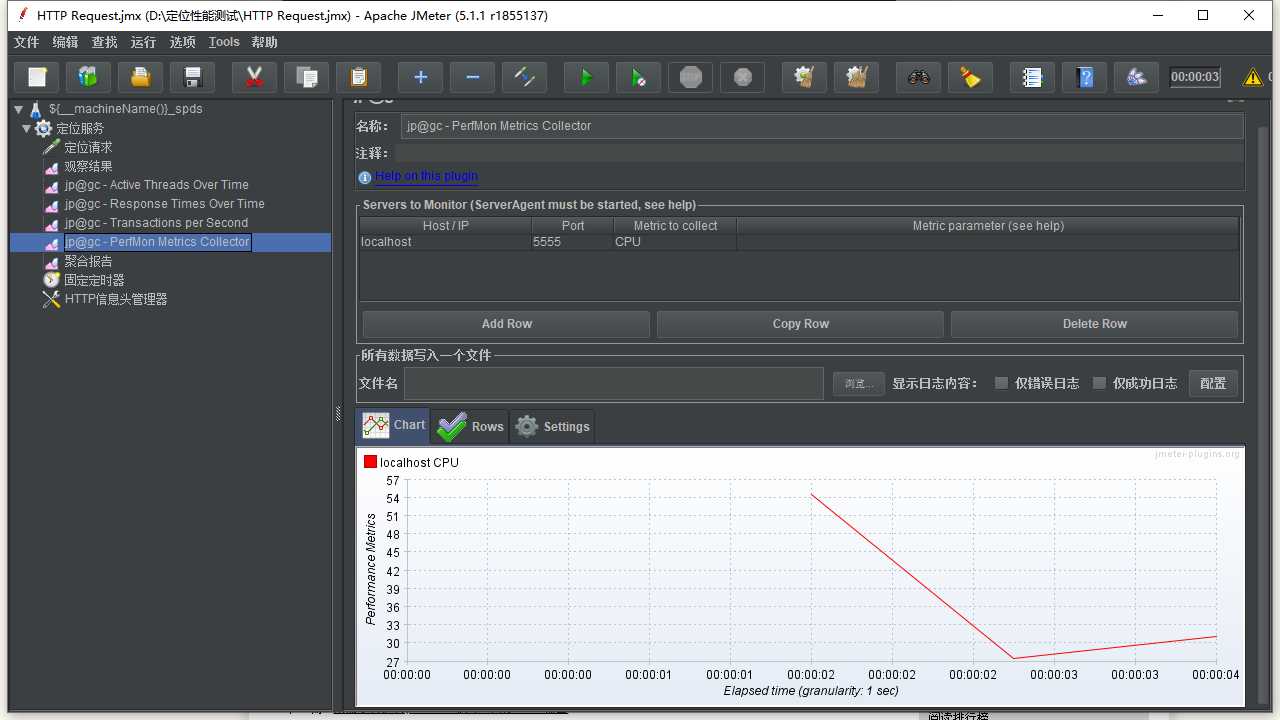Select 观察结果 in the tree
This screenshot has height=720, width=1280.
click(88, 166)
